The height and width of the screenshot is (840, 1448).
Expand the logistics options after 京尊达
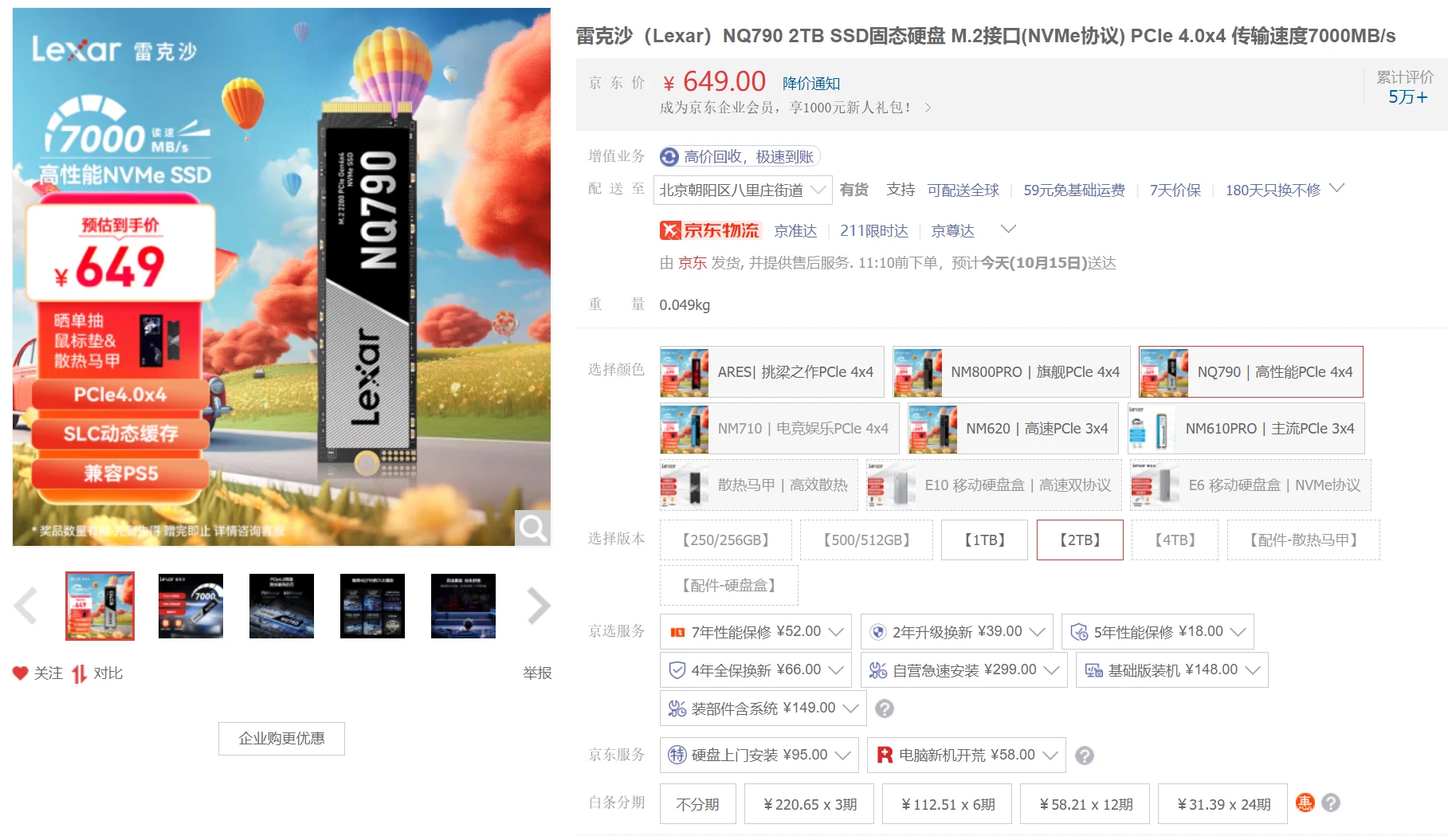tap(1008, 229)
